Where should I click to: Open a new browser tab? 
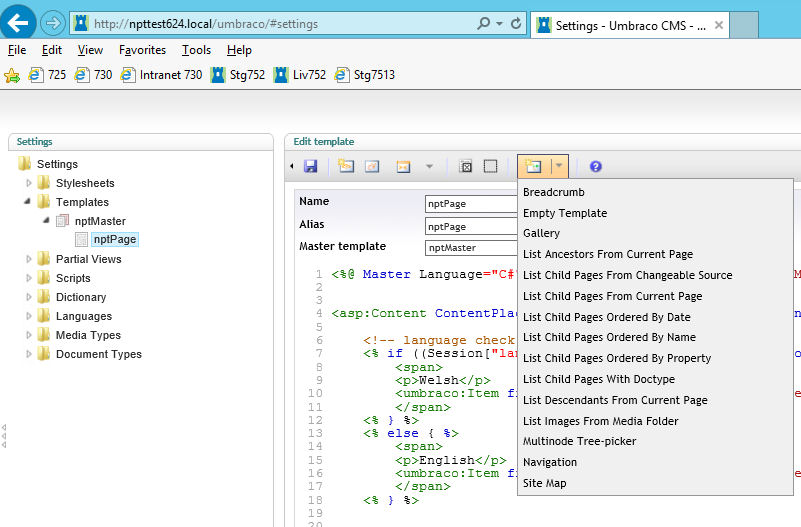pyautogui.click(x=743, y=25)
